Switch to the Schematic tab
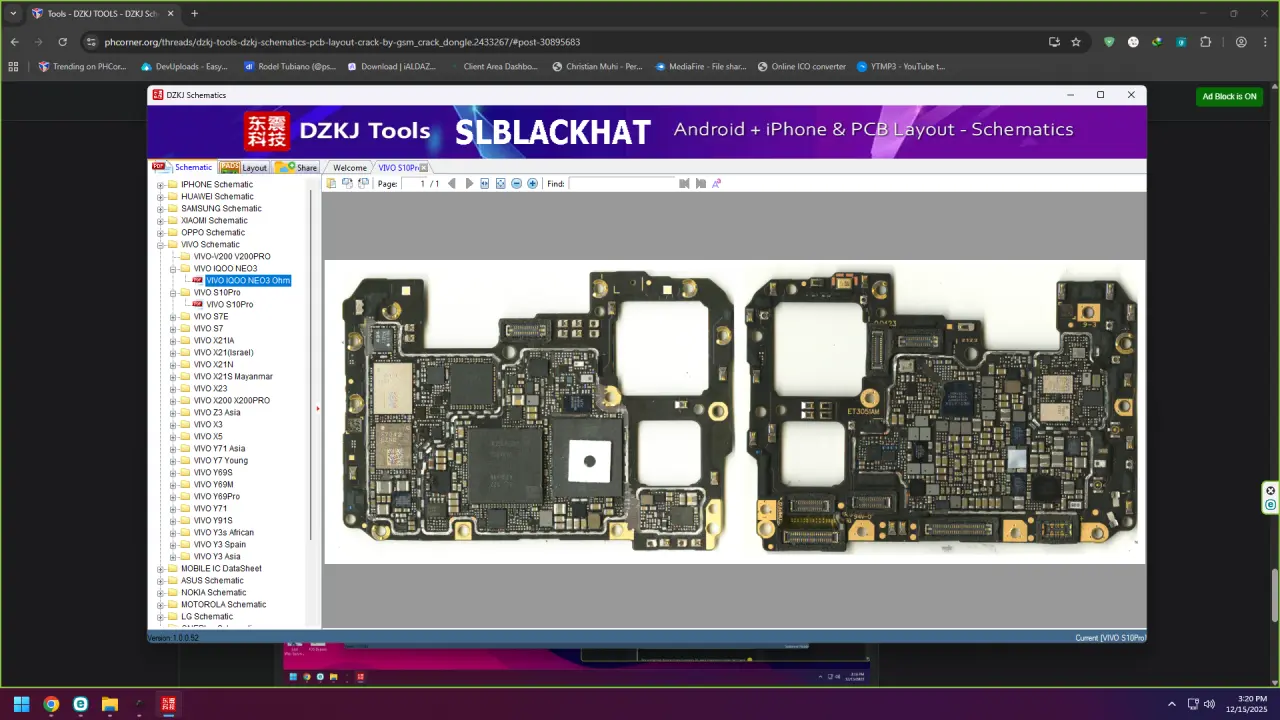Image resolution: width=1280 pixels, height=720 pixels. tap(183, 167)
